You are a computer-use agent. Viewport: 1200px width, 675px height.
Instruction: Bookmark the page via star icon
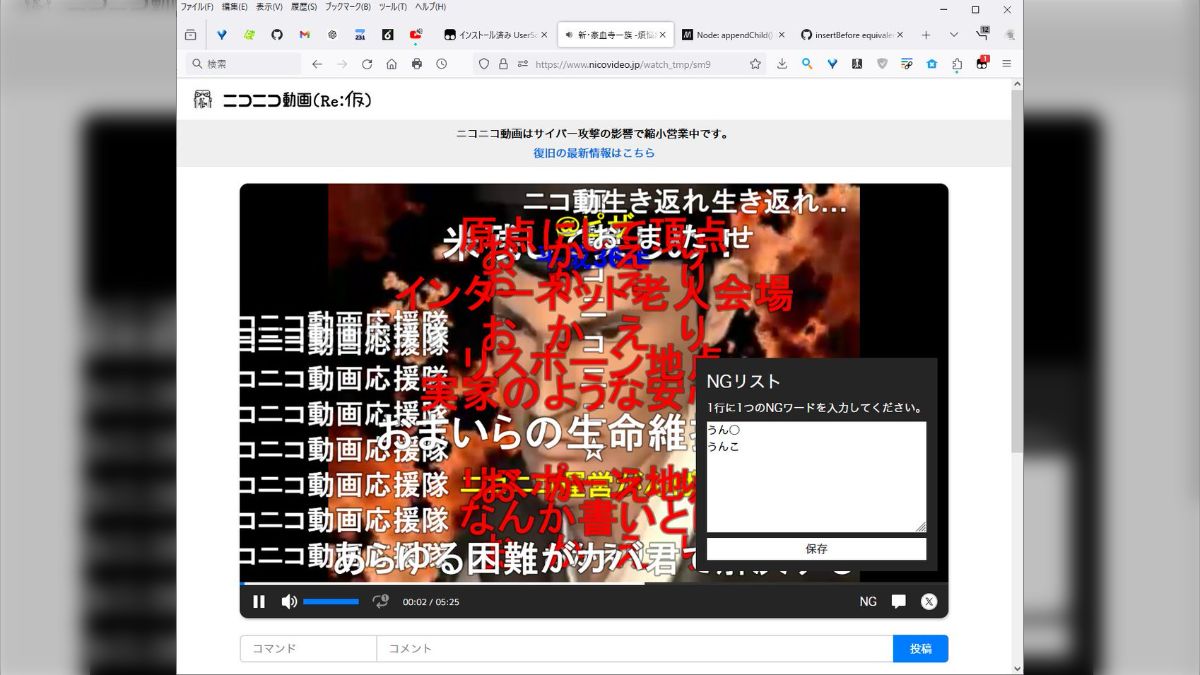(x=755, y=64)
